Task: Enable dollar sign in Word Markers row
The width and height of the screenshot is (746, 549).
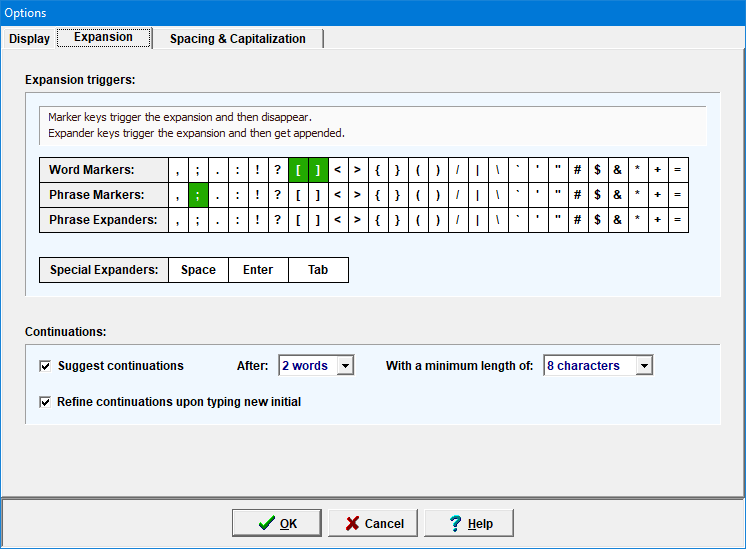Action: (x=597, y=170)
